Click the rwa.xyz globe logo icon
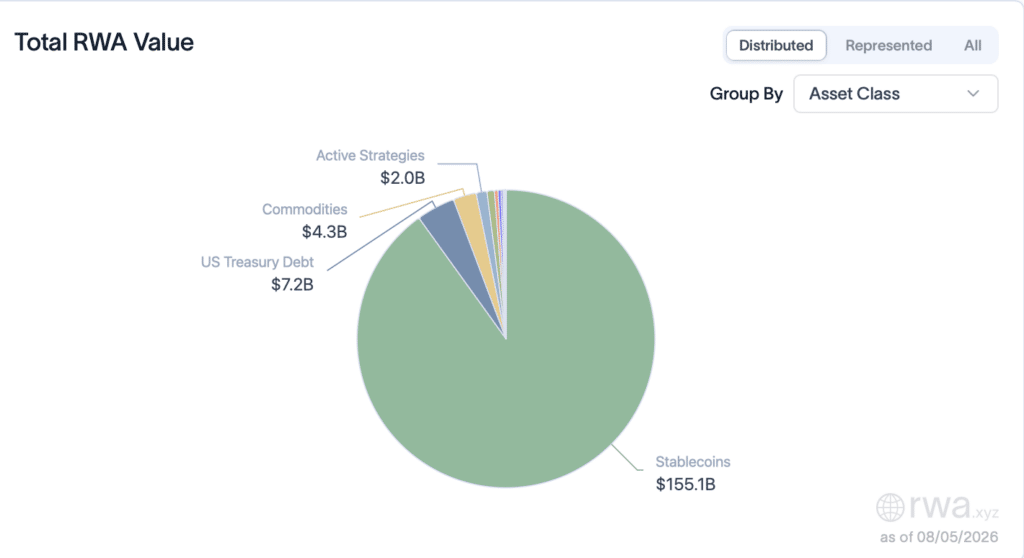The image size is (1024, 558). click(x=889, y=507)
